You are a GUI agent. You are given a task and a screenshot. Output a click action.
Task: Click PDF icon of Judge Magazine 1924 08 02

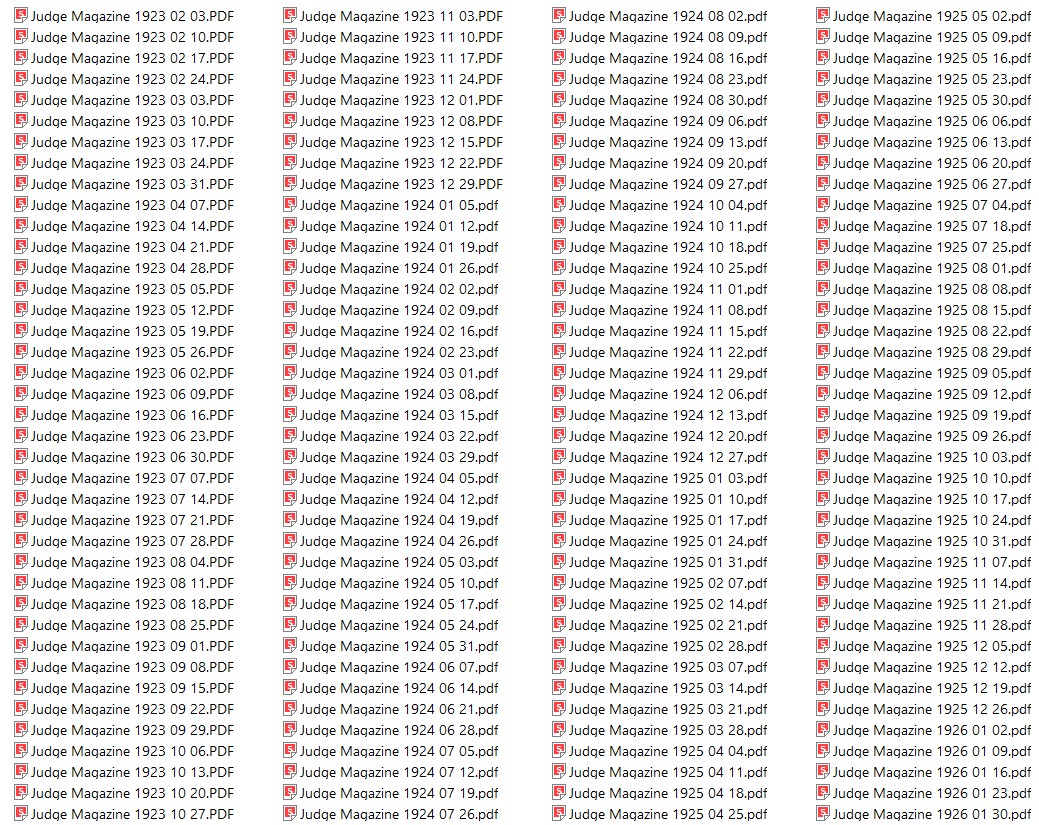pos(559,15)
